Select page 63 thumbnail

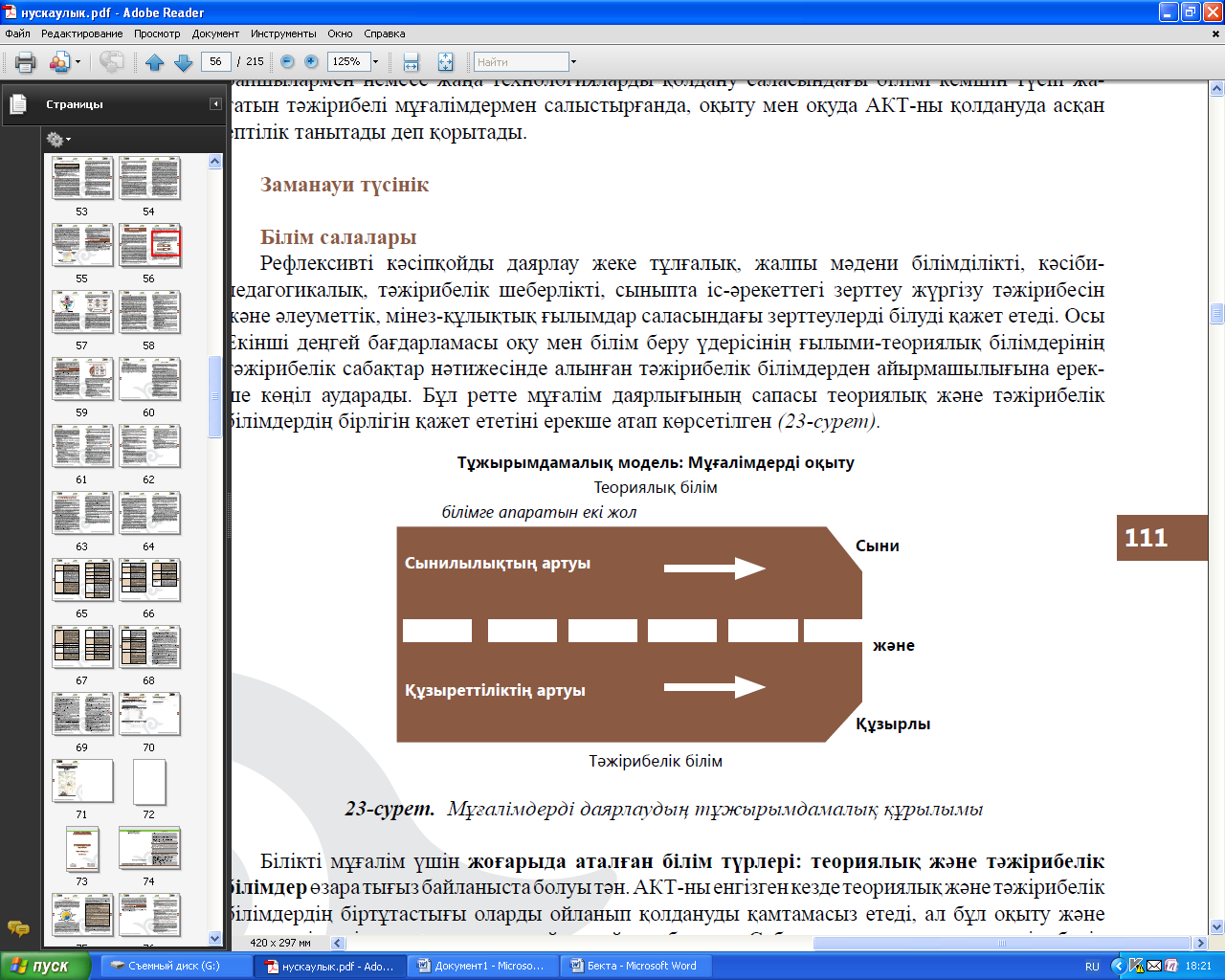pos(81,513)
